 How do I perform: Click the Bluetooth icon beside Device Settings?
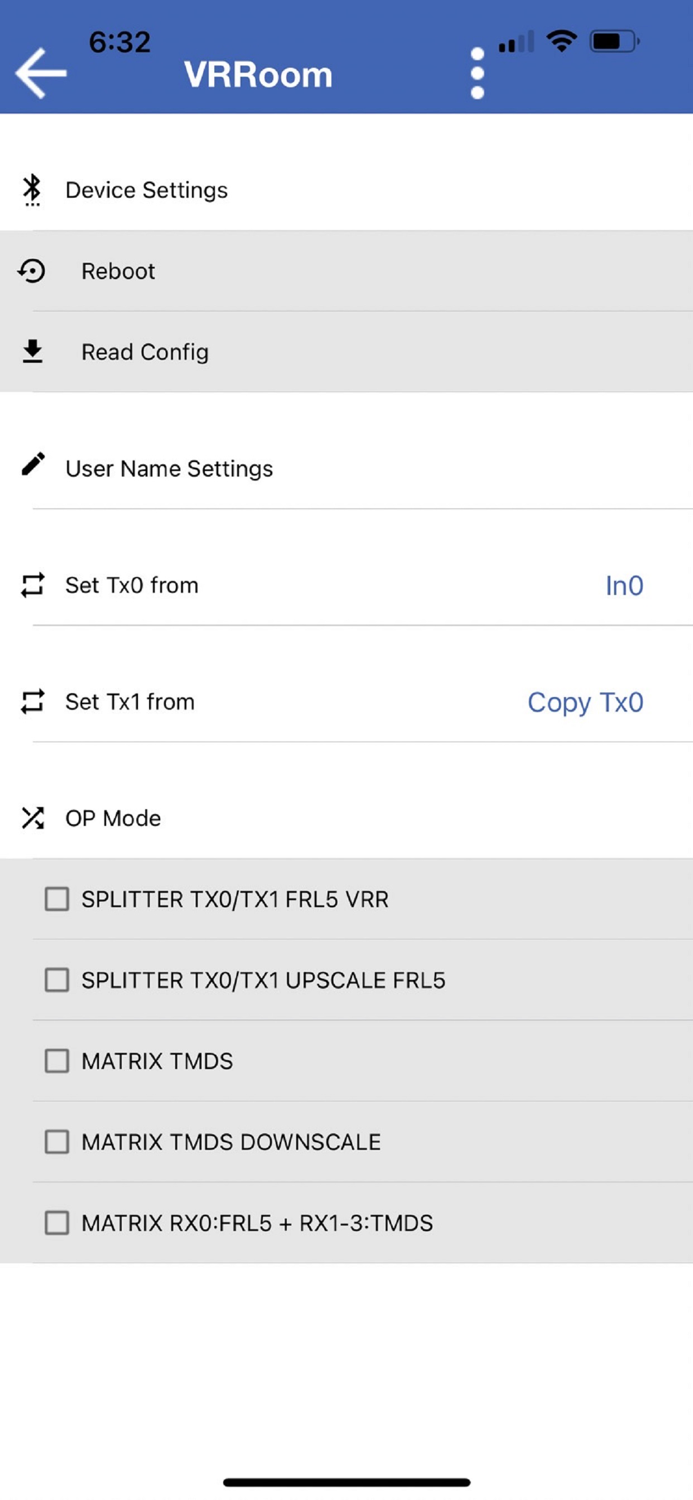point(32,189)
